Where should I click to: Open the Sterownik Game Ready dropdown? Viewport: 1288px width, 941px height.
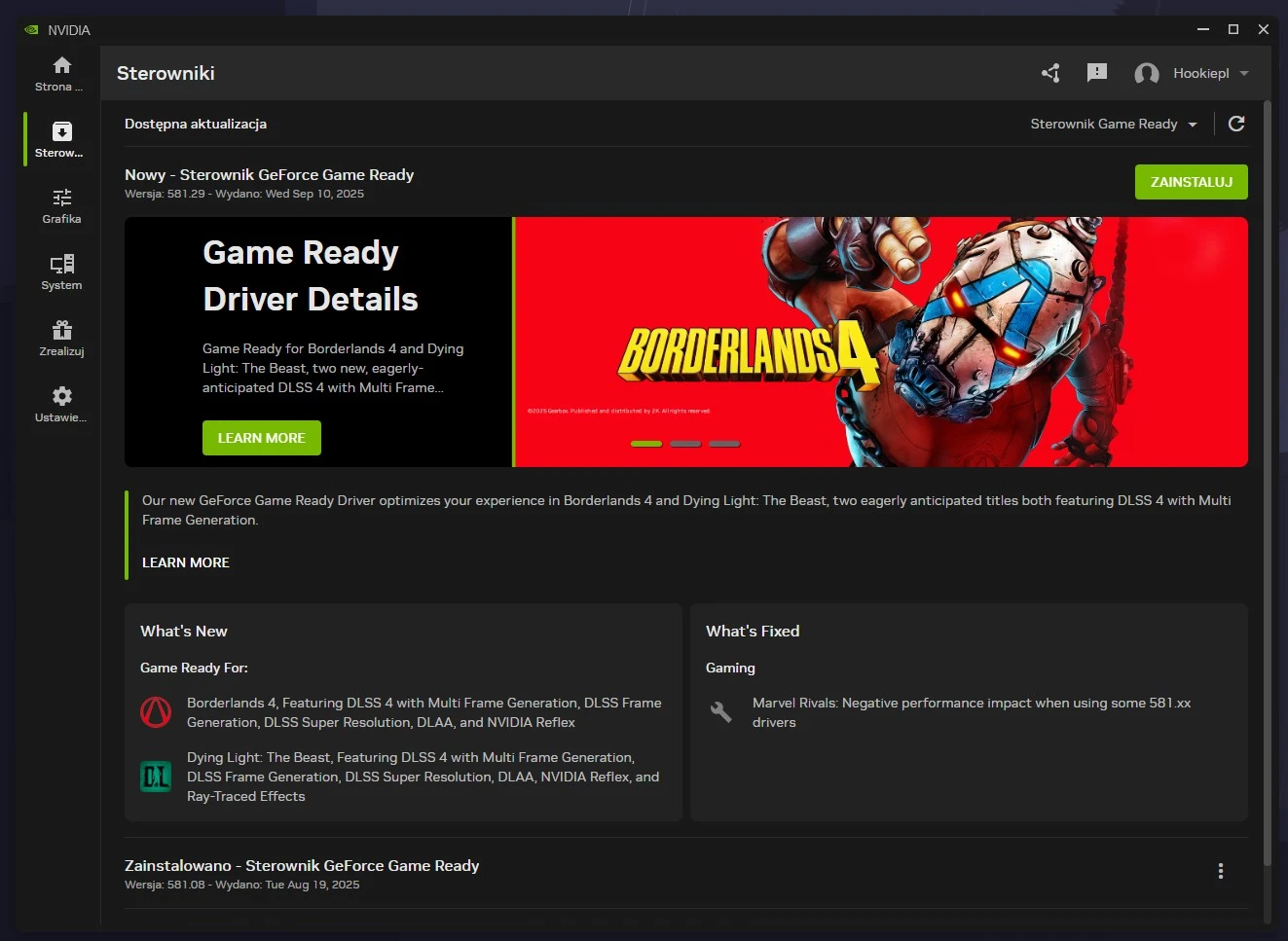click(1114, 124)
